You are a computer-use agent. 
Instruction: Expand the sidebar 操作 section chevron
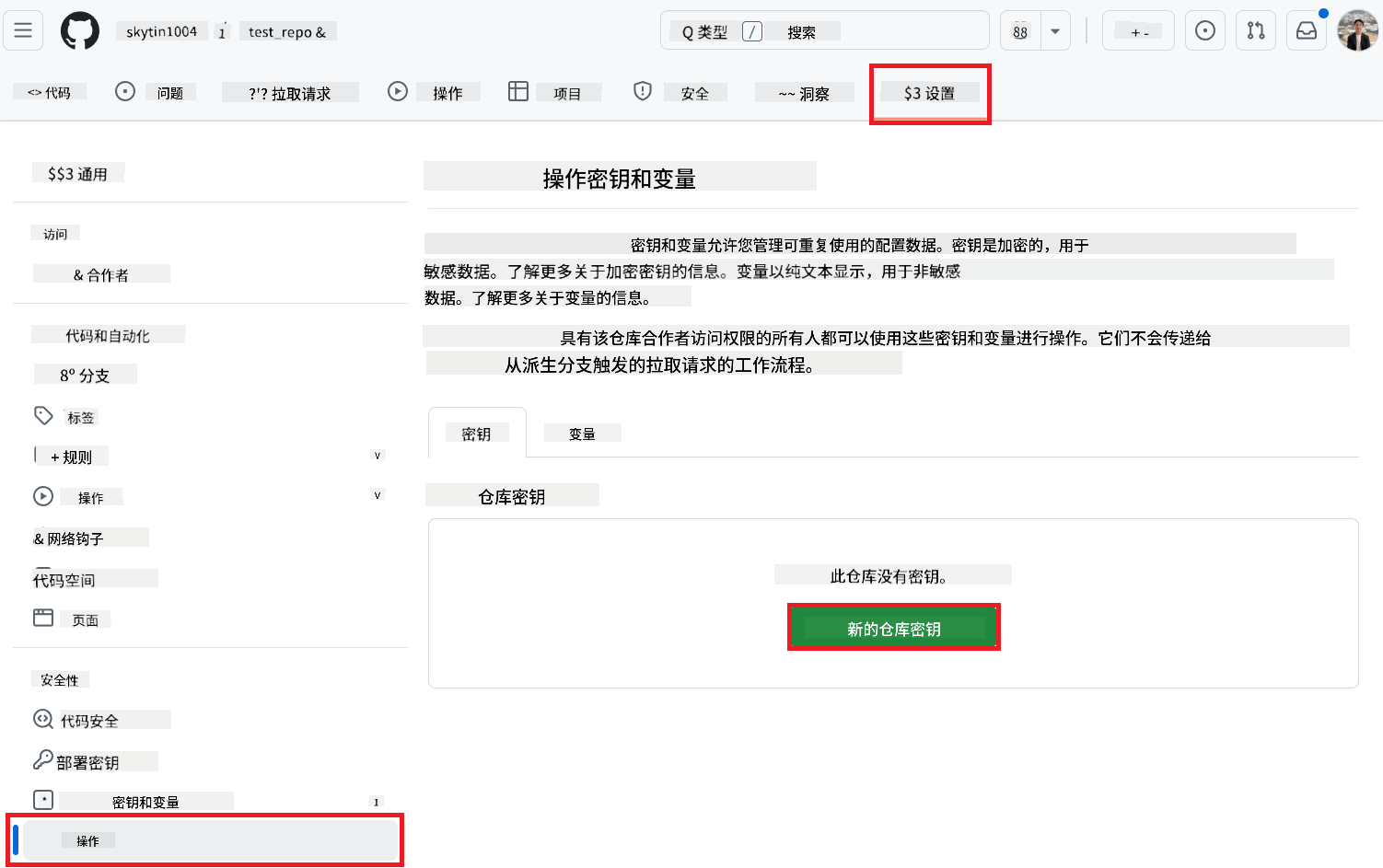377,495
